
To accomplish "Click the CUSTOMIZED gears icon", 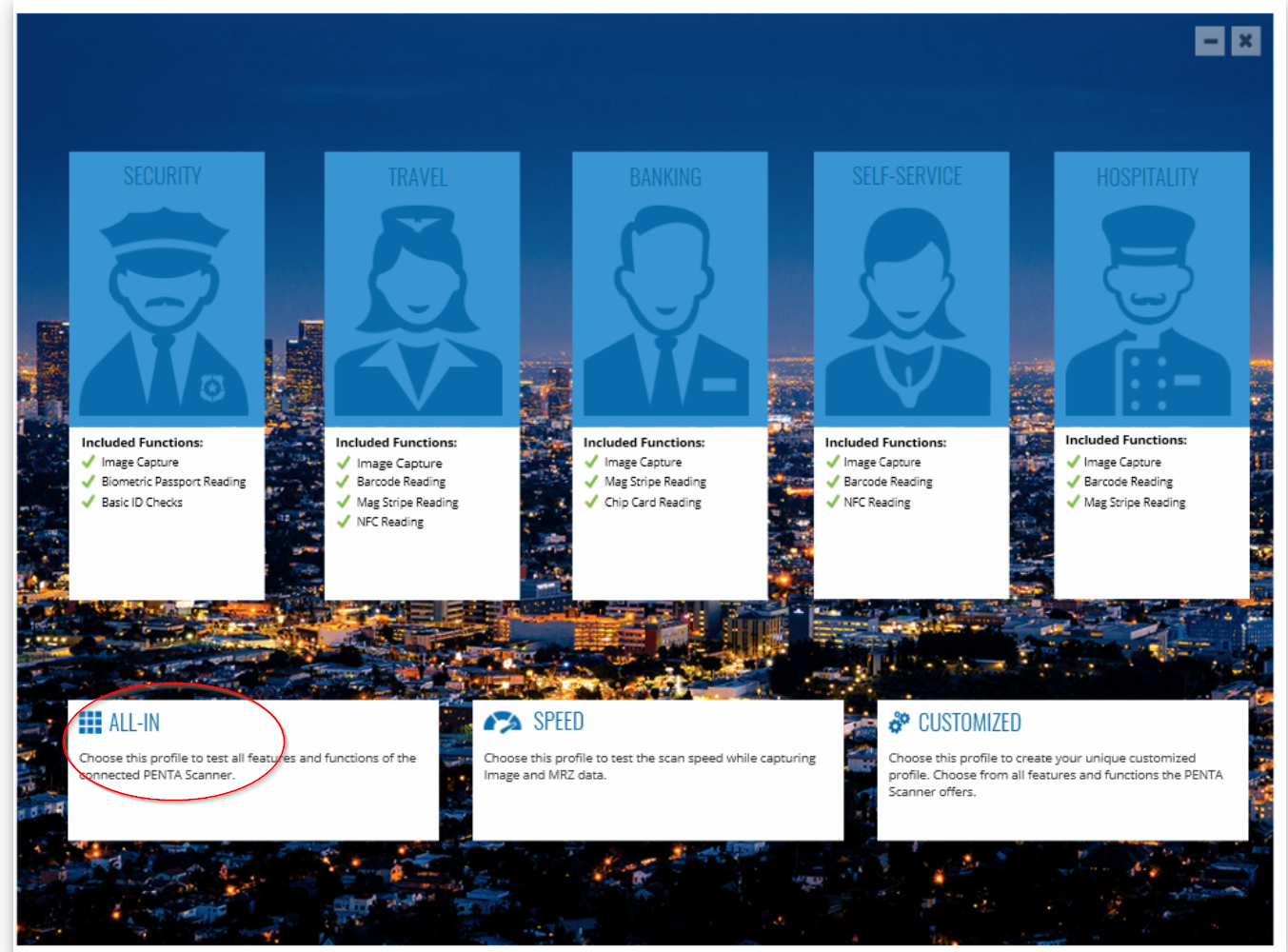I will [x=900, y=722].
